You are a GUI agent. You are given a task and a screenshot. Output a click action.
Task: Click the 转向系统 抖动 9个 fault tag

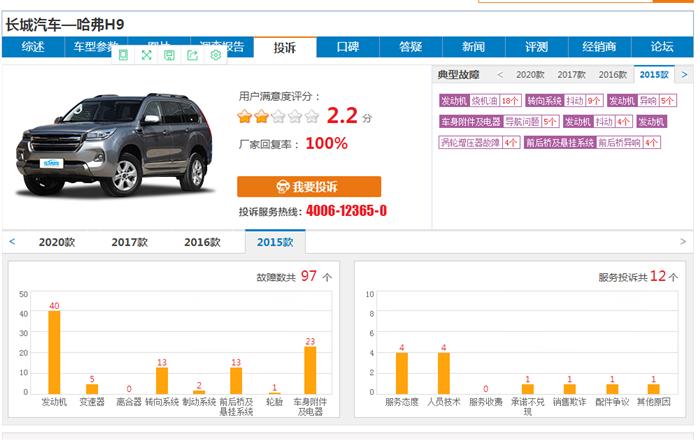pyautogui.click(x=564, y=101)
